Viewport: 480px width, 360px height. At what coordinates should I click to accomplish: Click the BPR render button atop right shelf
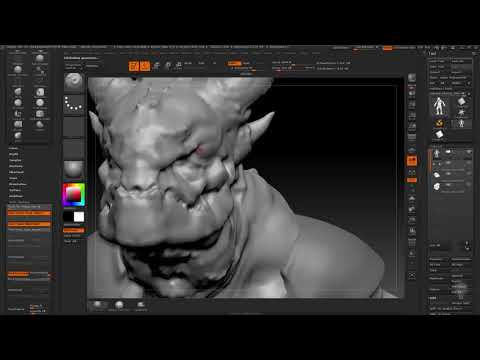click(412, 78)
